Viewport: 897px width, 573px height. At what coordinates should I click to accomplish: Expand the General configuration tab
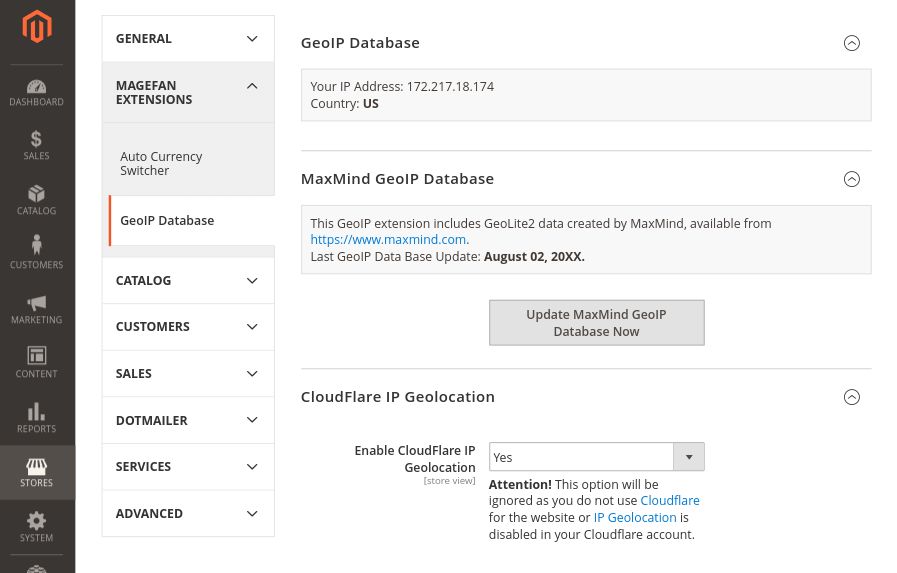click(188, 39)
